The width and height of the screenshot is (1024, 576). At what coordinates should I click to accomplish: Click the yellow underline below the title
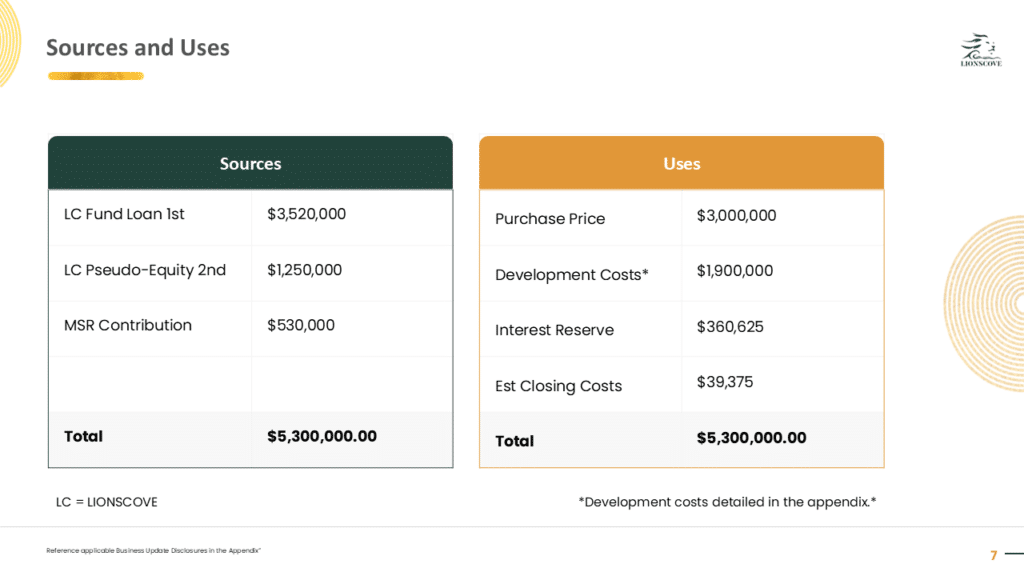95,76
